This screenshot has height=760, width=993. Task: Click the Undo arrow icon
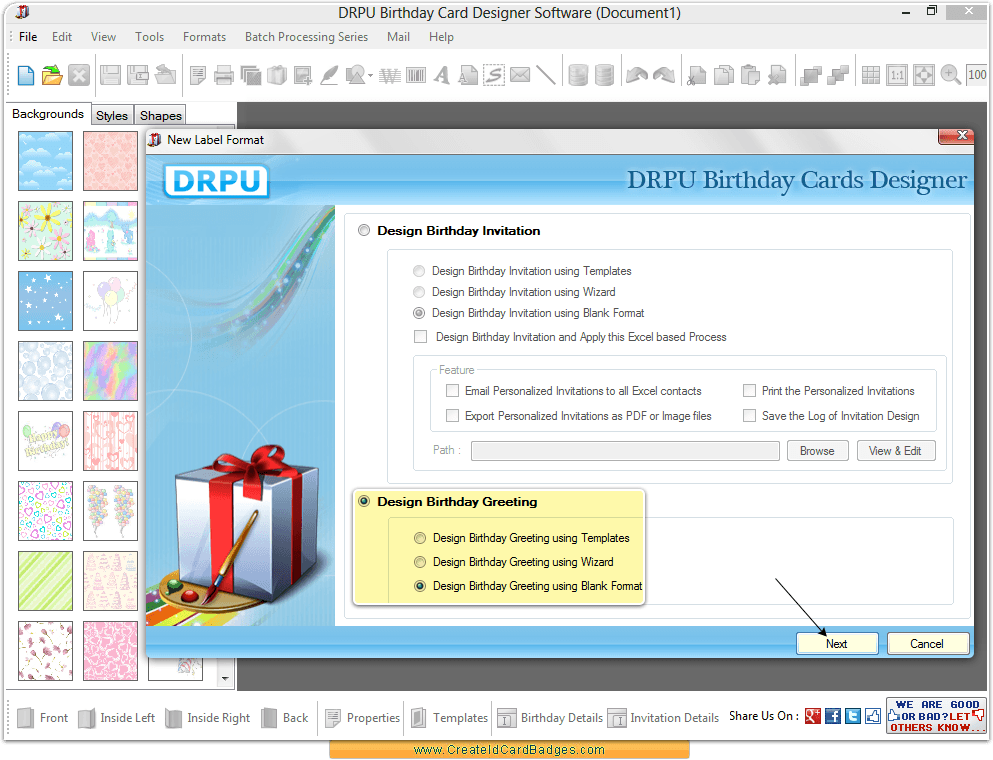click(637, 75)
